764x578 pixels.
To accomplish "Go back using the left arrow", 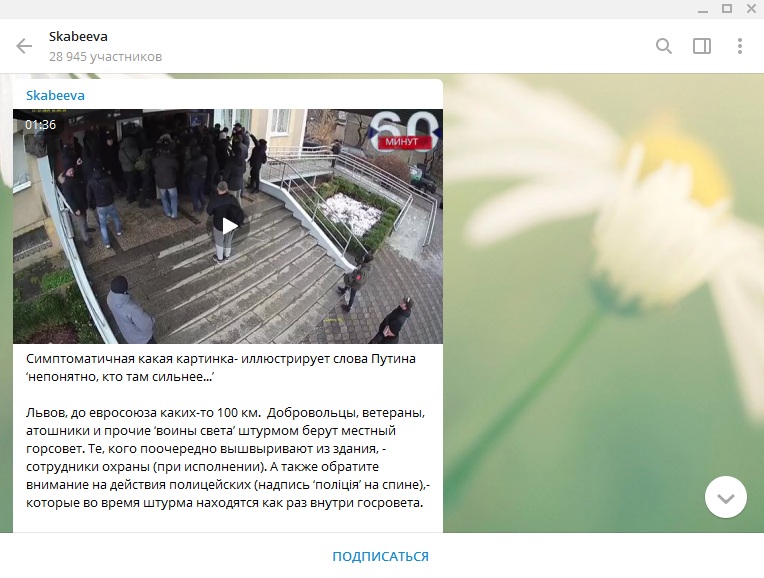I will [x=24, y=46].
